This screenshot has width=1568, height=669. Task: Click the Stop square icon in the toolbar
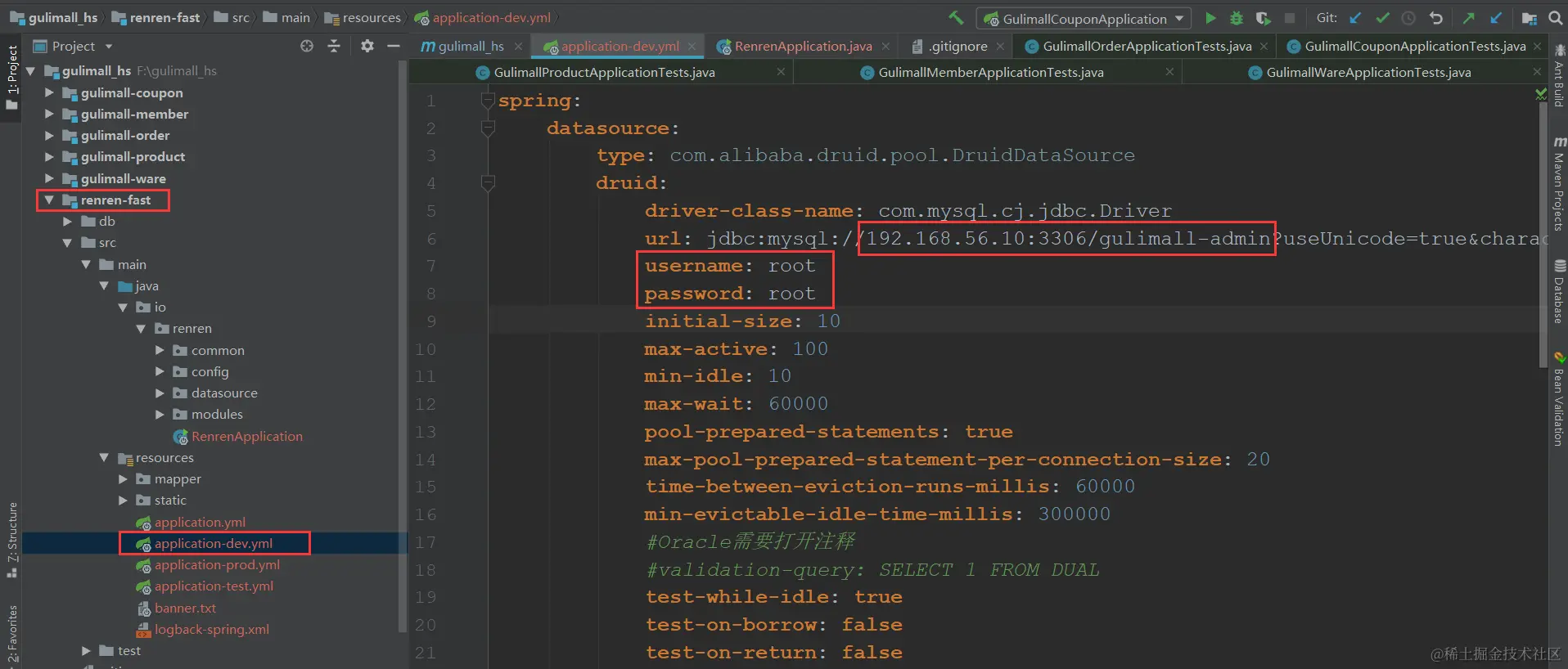[1290, 18]
